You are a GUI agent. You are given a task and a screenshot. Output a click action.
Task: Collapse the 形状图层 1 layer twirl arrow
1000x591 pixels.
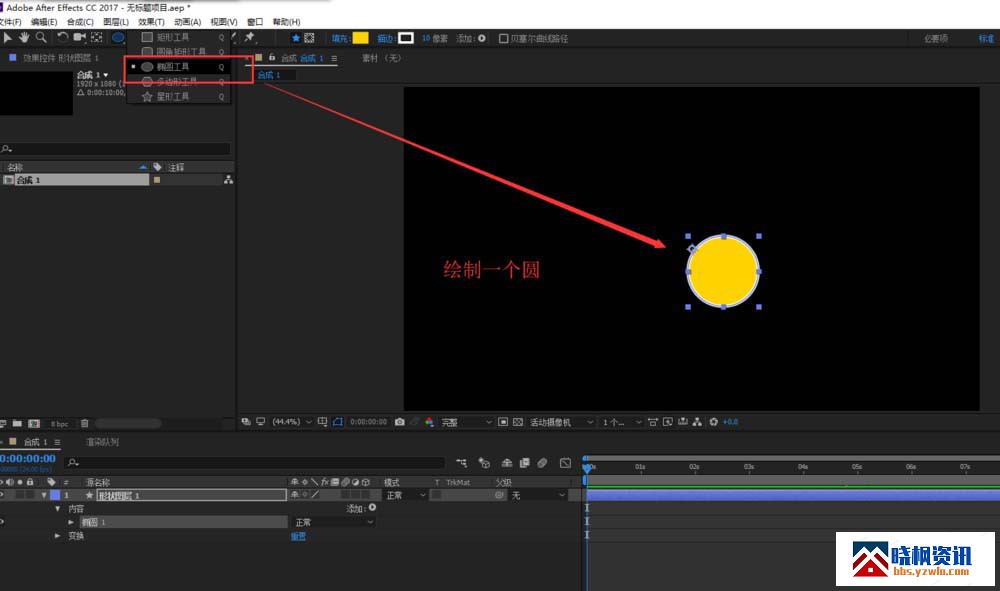tap(44, 495)
